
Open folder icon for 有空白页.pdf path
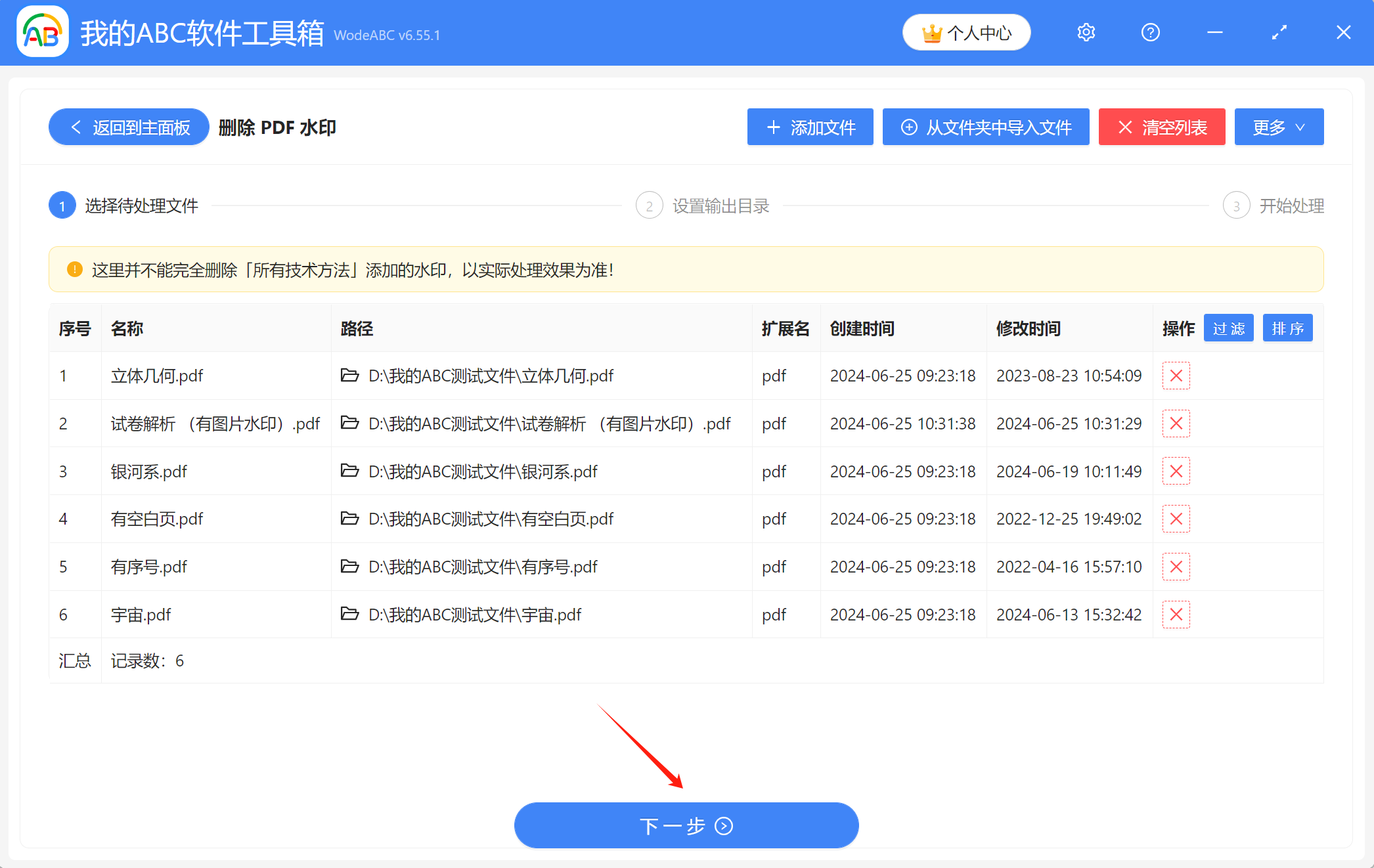pyautogui.click(x=349, y=519)
